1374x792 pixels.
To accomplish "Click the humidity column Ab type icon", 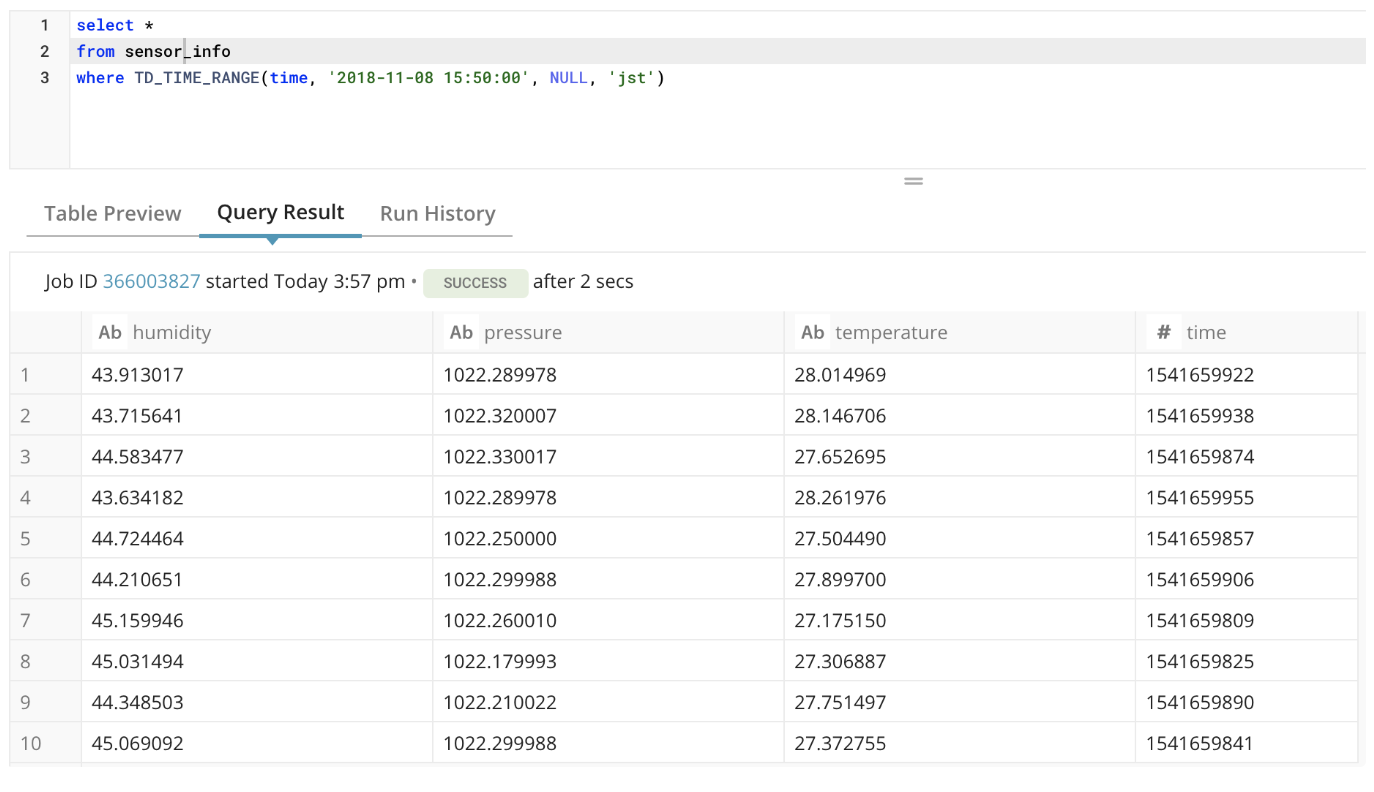I will [110, 333].
